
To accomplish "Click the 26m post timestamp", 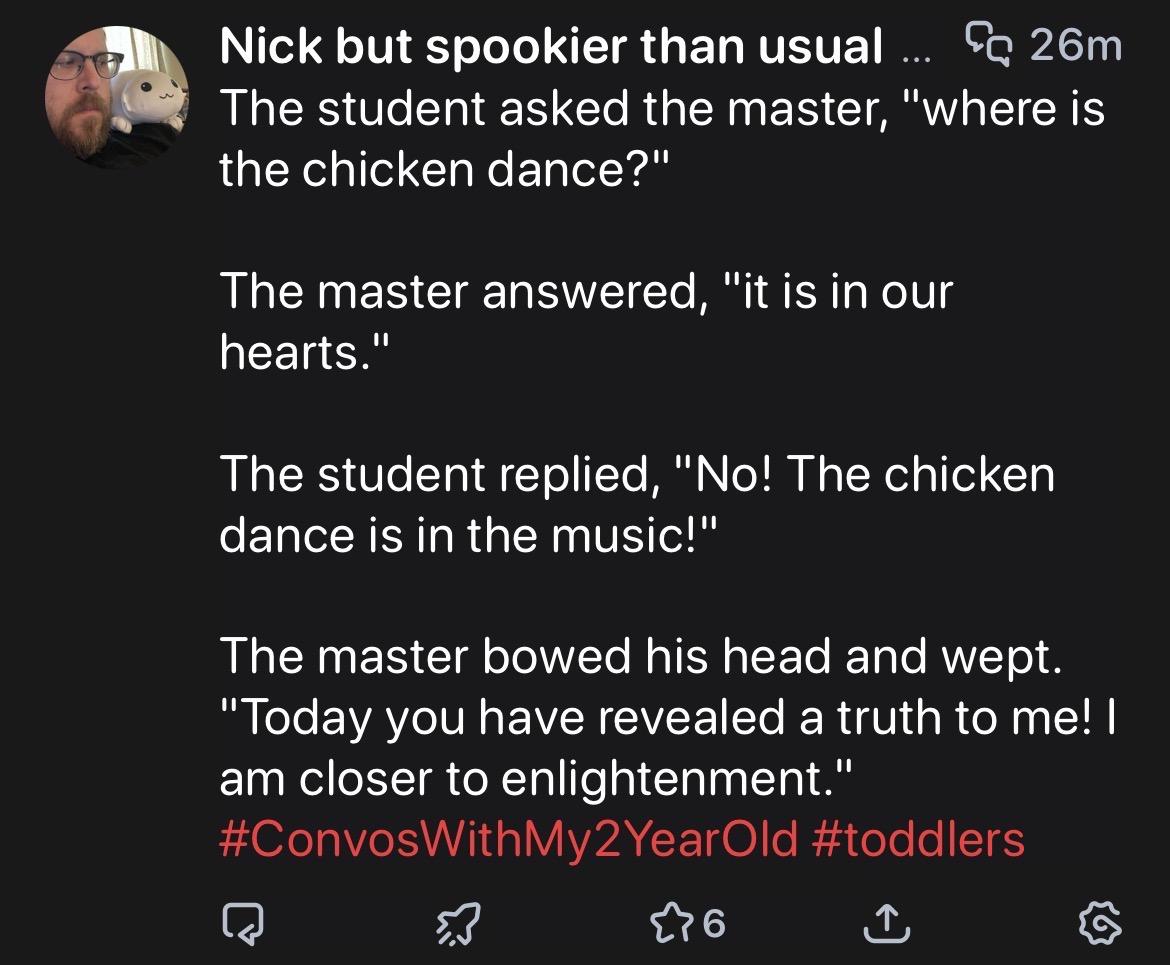I will click(1074, 46).
